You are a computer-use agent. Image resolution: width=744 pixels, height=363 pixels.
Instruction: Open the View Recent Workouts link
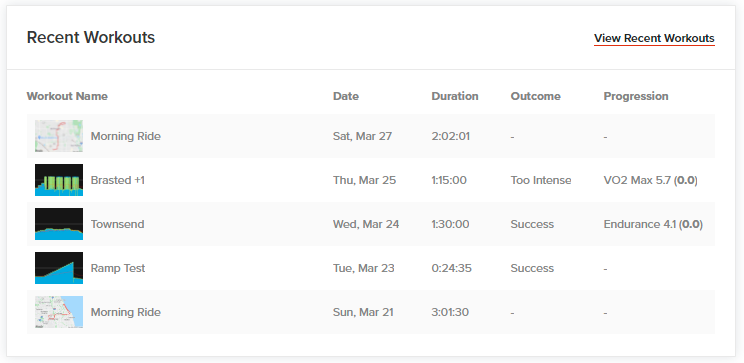click(654, 38)
